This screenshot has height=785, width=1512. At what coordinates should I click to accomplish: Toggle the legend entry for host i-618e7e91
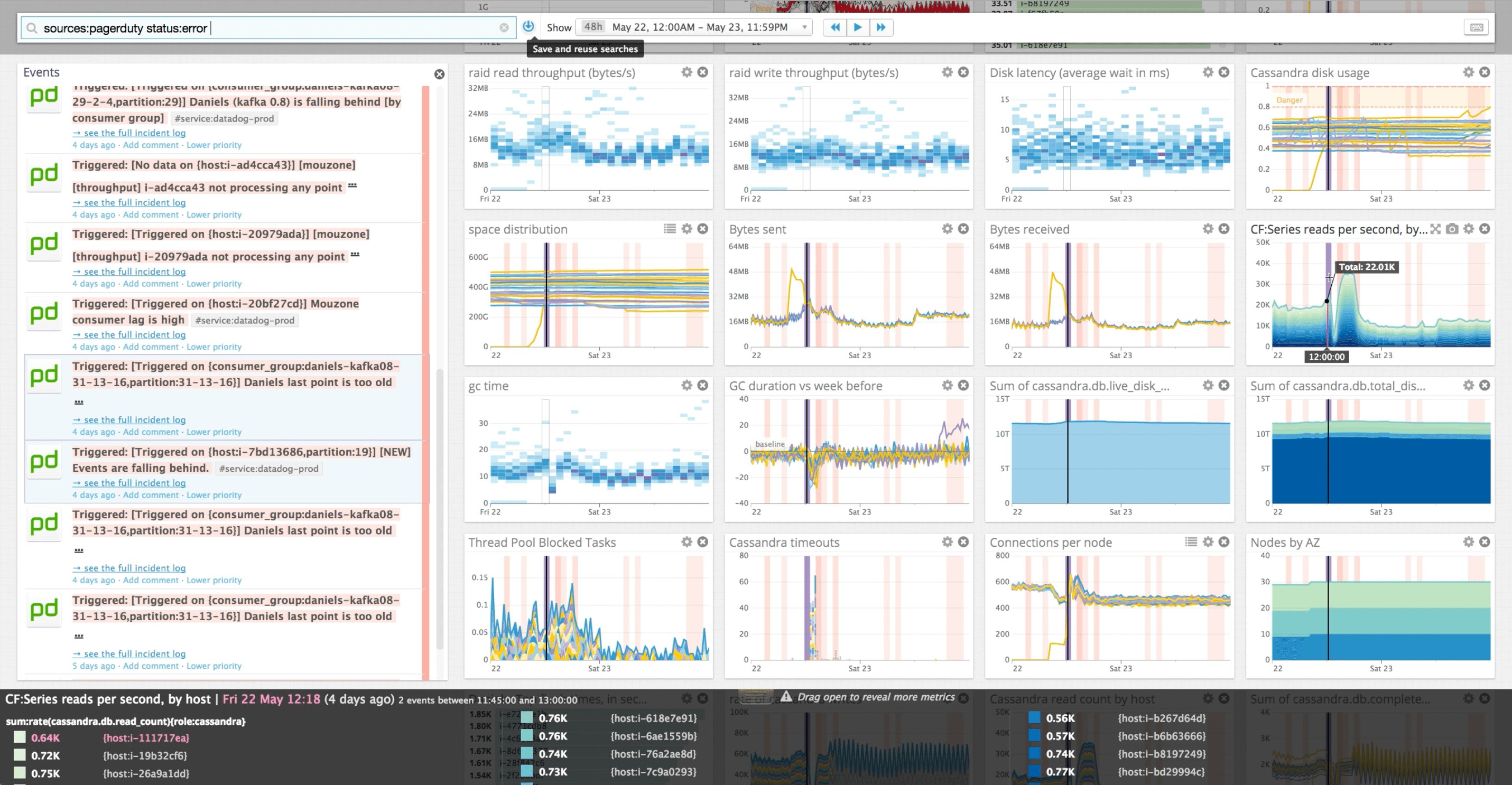tap(526, 717)
